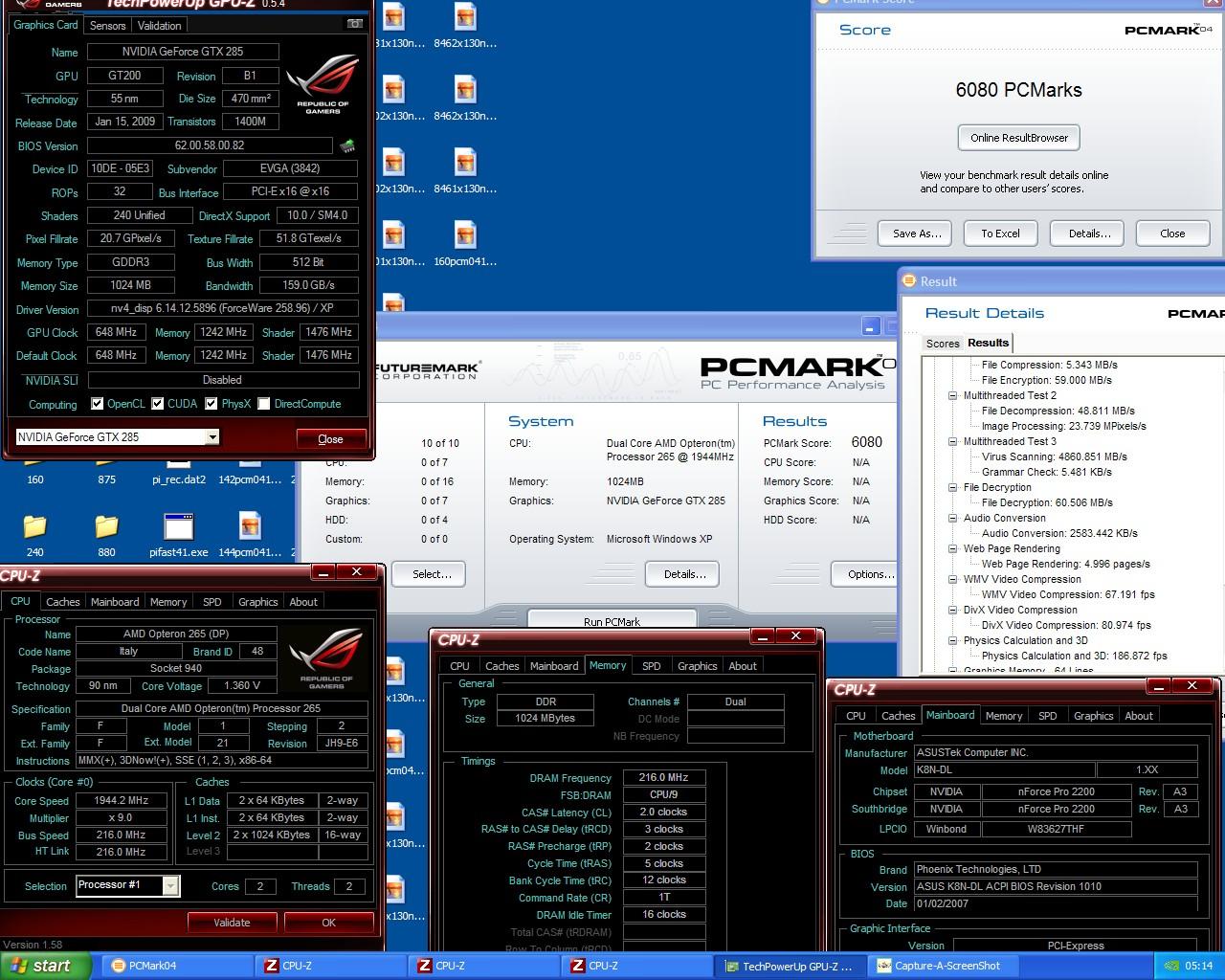Click the Save As... button in Score window
Image resolution: width=1225 pixels, height=980 pixels.
pyautogui.click(x=917, y=234)
